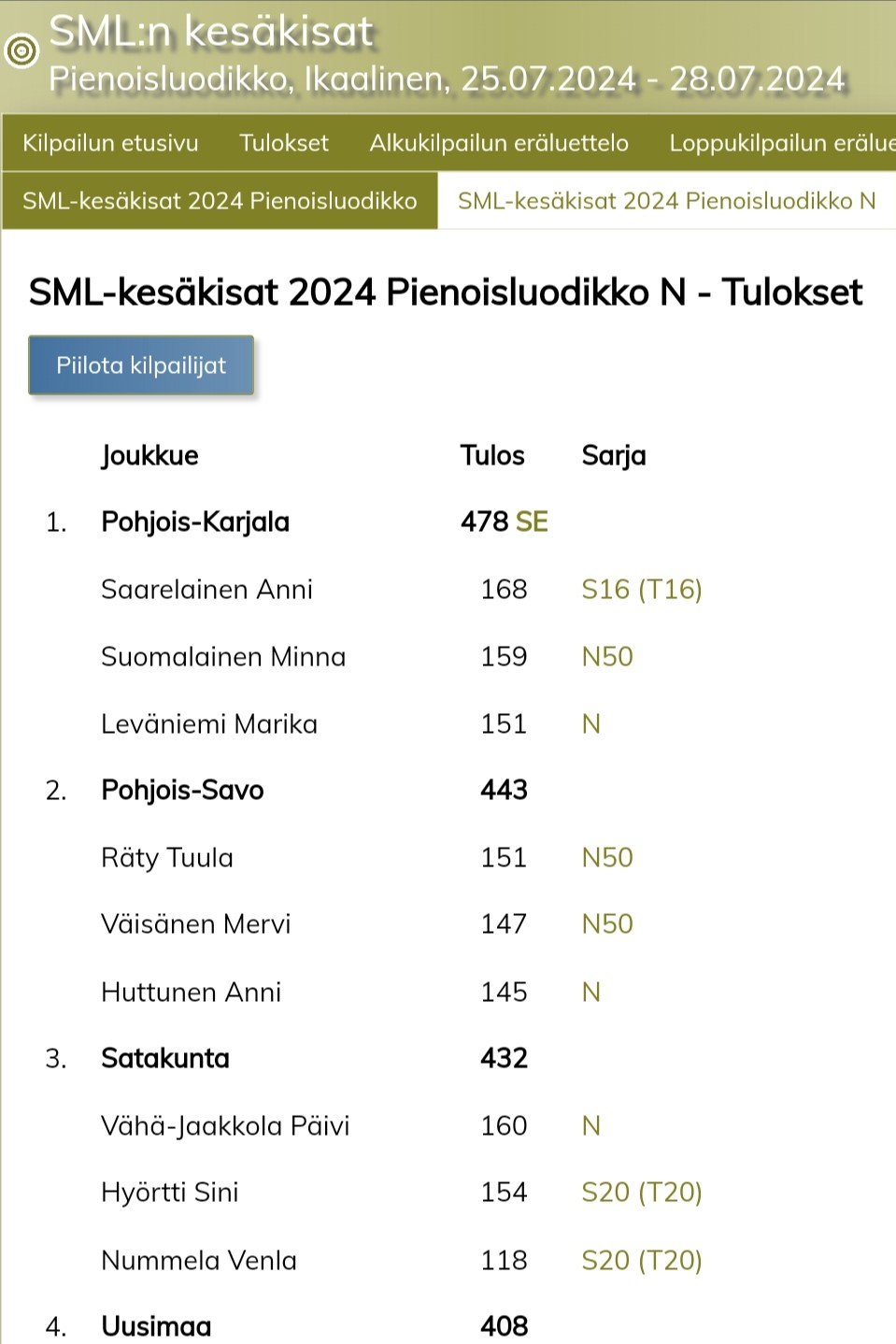Open N series link for Leväniemi Marika
Image resolution: width=896 pixels, height=1344 pixels.
coord(590,724)
